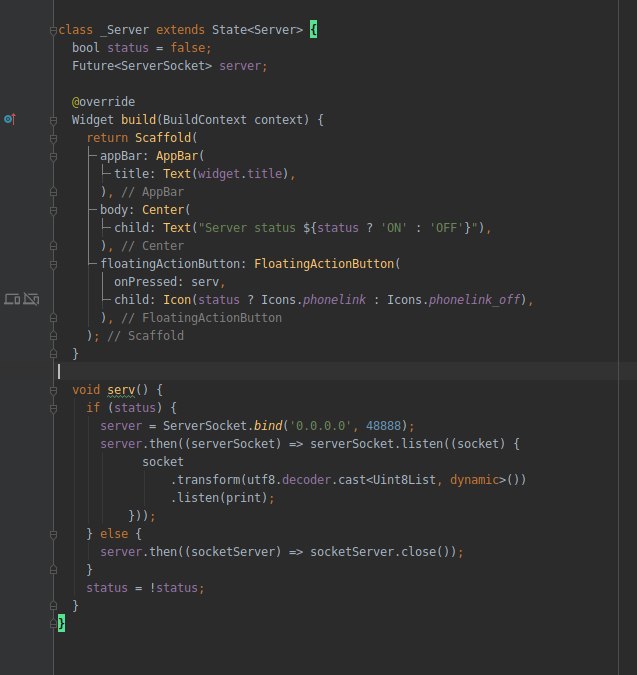Click 'dynamic' type argument
Viewport: 637px width, 675px height.
pyautogui.click(x=474, y=480)
